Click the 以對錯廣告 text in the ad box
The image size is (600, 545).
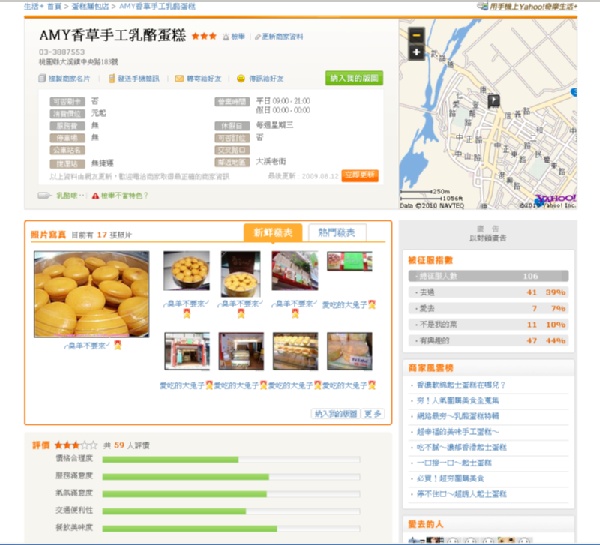[x=488, y=238]
